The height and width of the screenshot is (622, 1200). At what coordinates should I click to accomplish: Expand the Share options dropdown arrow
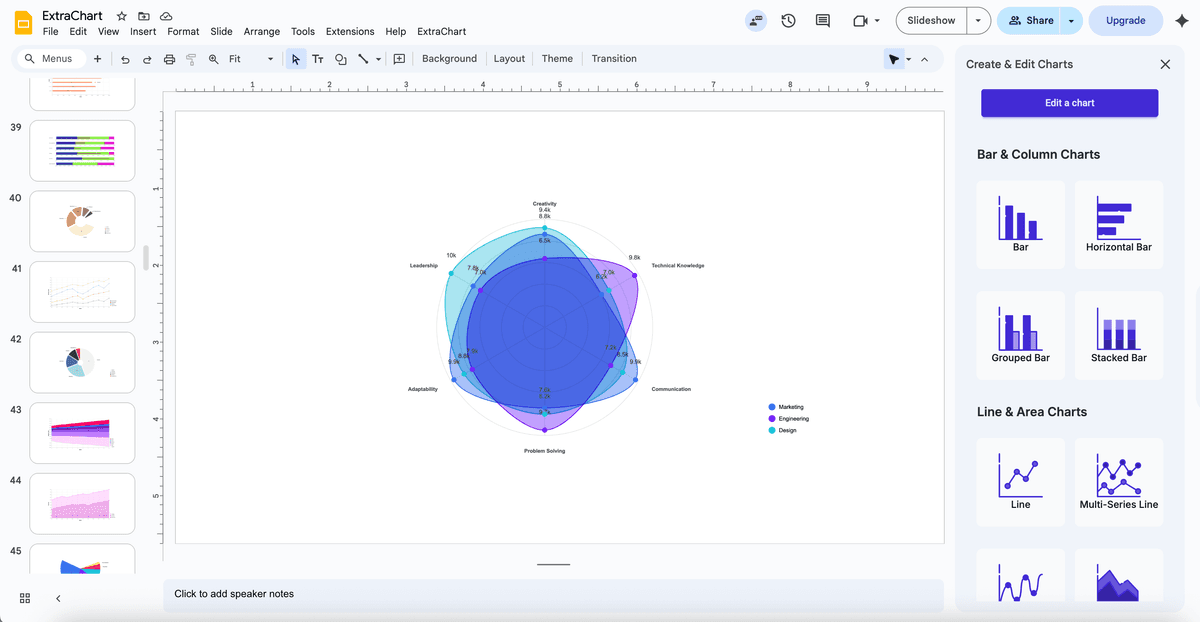(1071, 20)
